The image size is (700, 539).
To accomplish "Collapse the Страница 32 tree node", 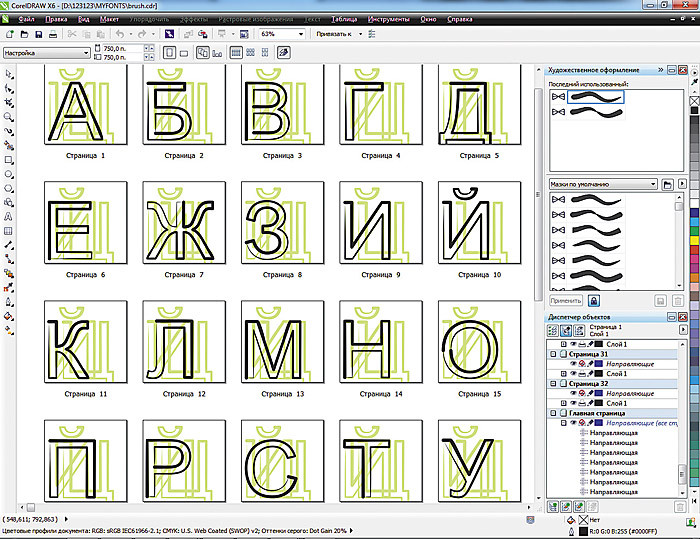I will (x=554, y=383).
